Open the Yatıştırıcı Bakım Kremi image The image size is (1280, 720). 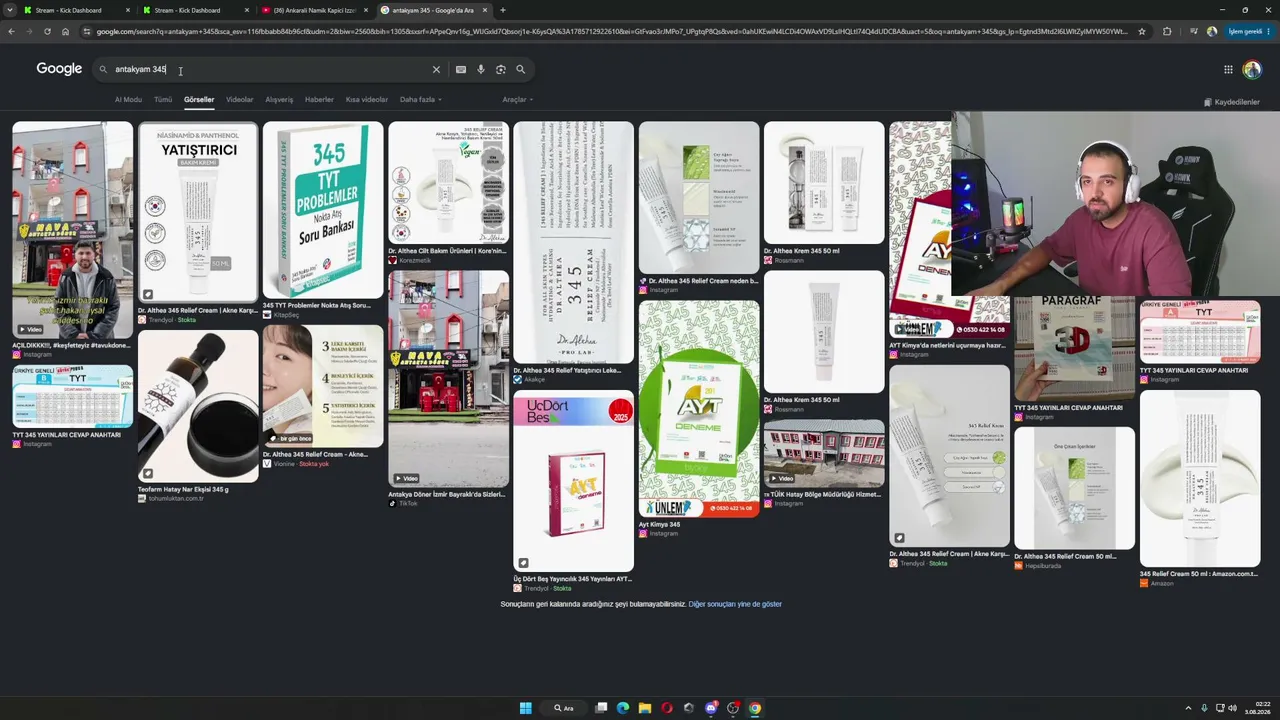tap(198, 212)
